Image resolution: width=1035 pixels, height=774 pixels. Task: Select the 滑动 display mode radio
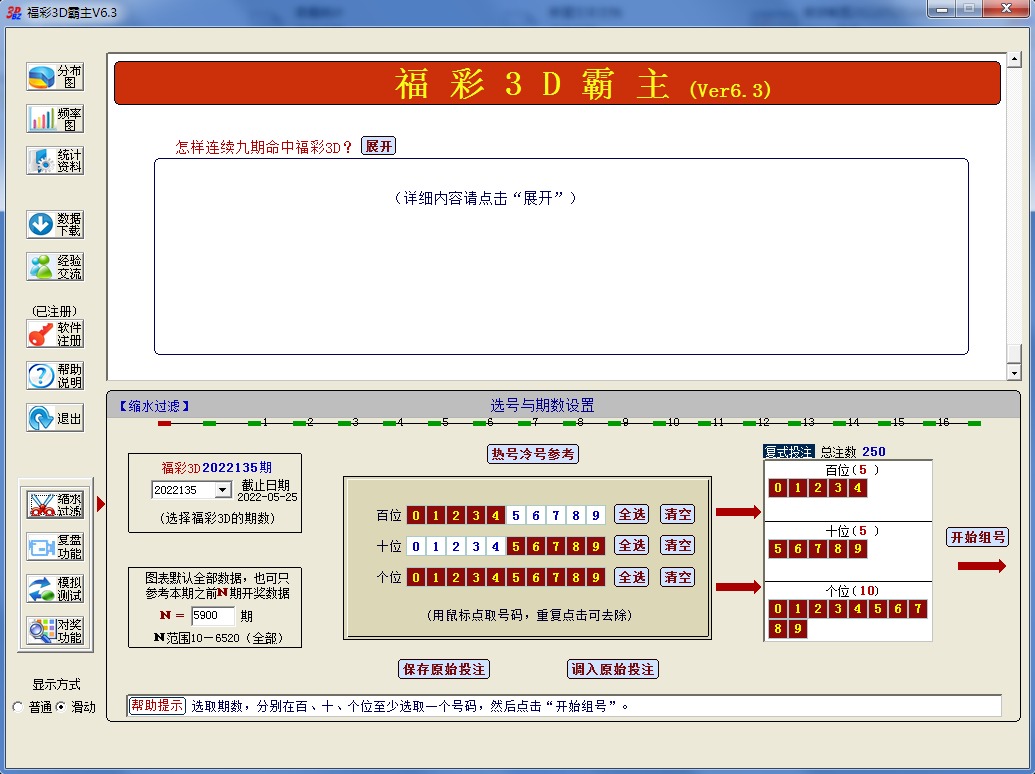pyautogui.click(x=61, y=707)
